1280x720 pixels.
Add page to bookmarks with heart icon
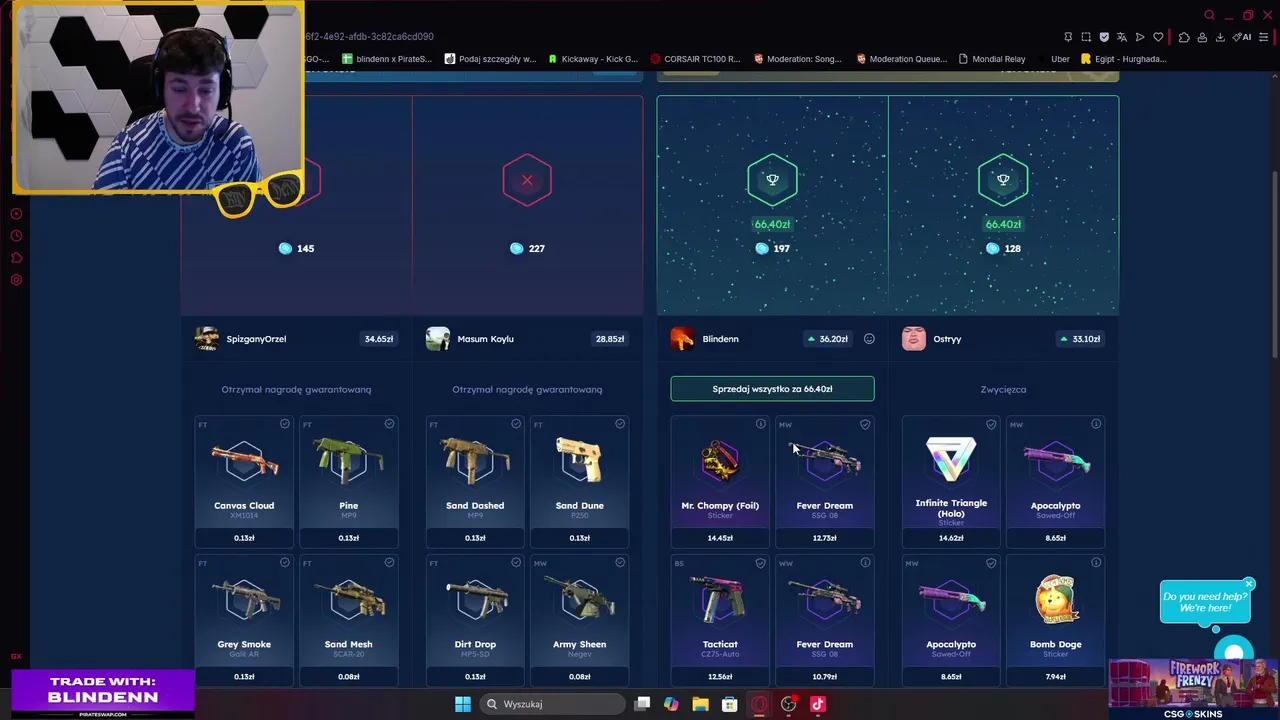1158,37
